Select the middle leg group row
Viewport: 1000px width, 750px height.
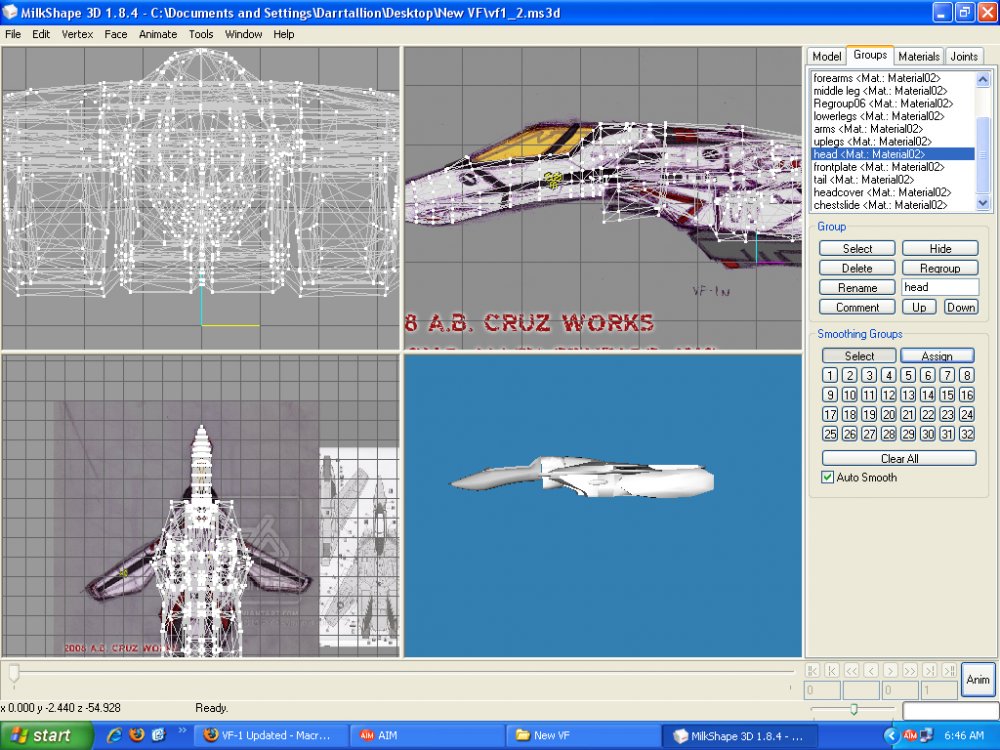893,91
